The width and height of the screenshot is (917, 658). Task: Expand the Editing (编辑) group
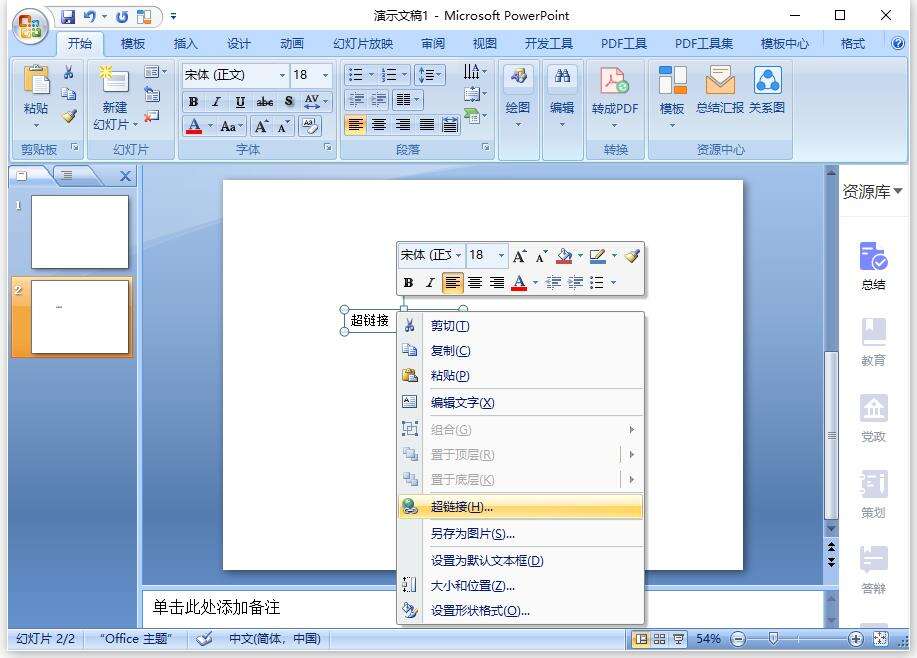pos(562,108)
